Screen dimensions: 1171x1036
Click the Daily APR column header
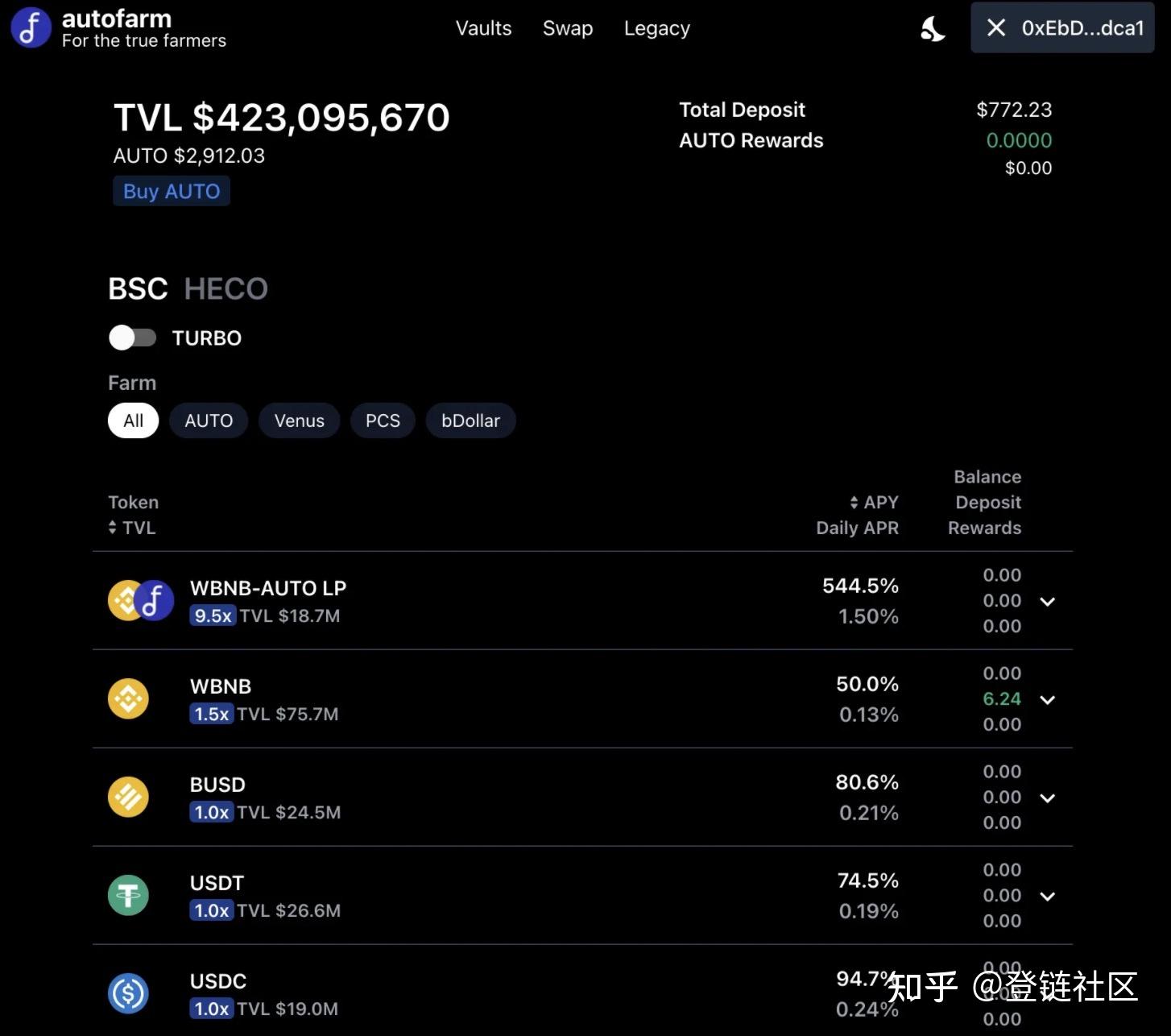pyautogui.click(x=857, y=528)
